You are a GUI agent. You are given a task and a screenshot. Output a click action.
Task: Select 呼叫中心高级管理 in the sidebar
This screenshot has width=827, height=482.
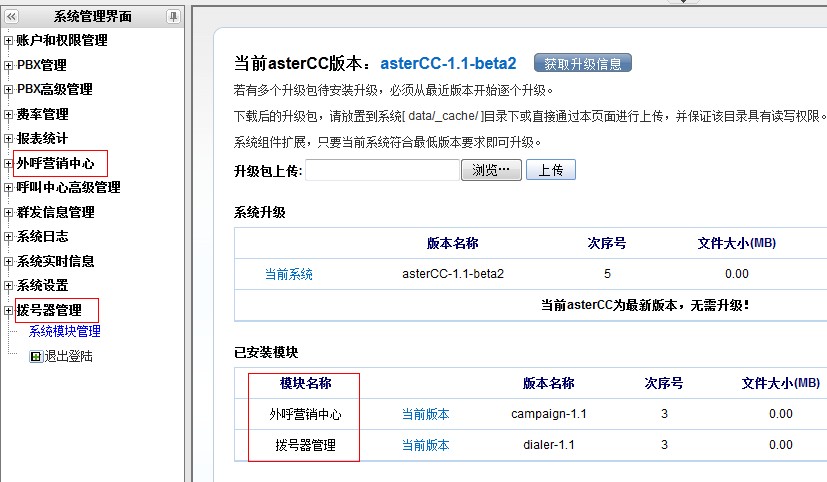68,188
